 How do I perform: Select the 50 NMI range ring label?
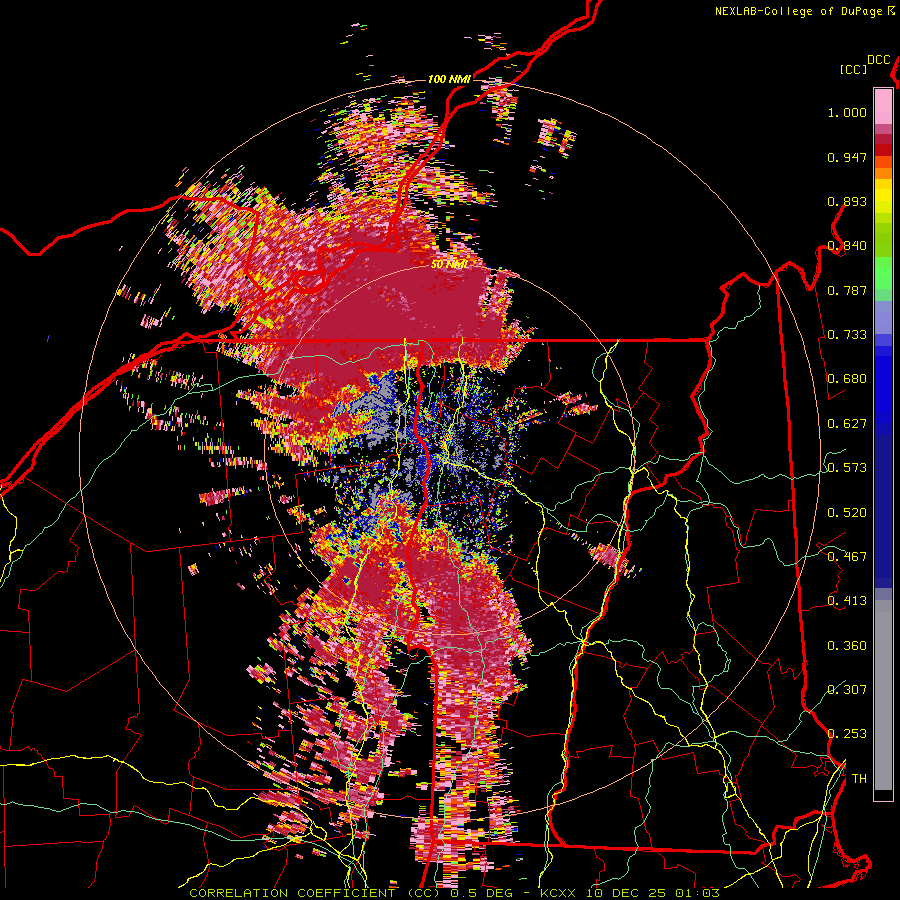tap(449, 264)
